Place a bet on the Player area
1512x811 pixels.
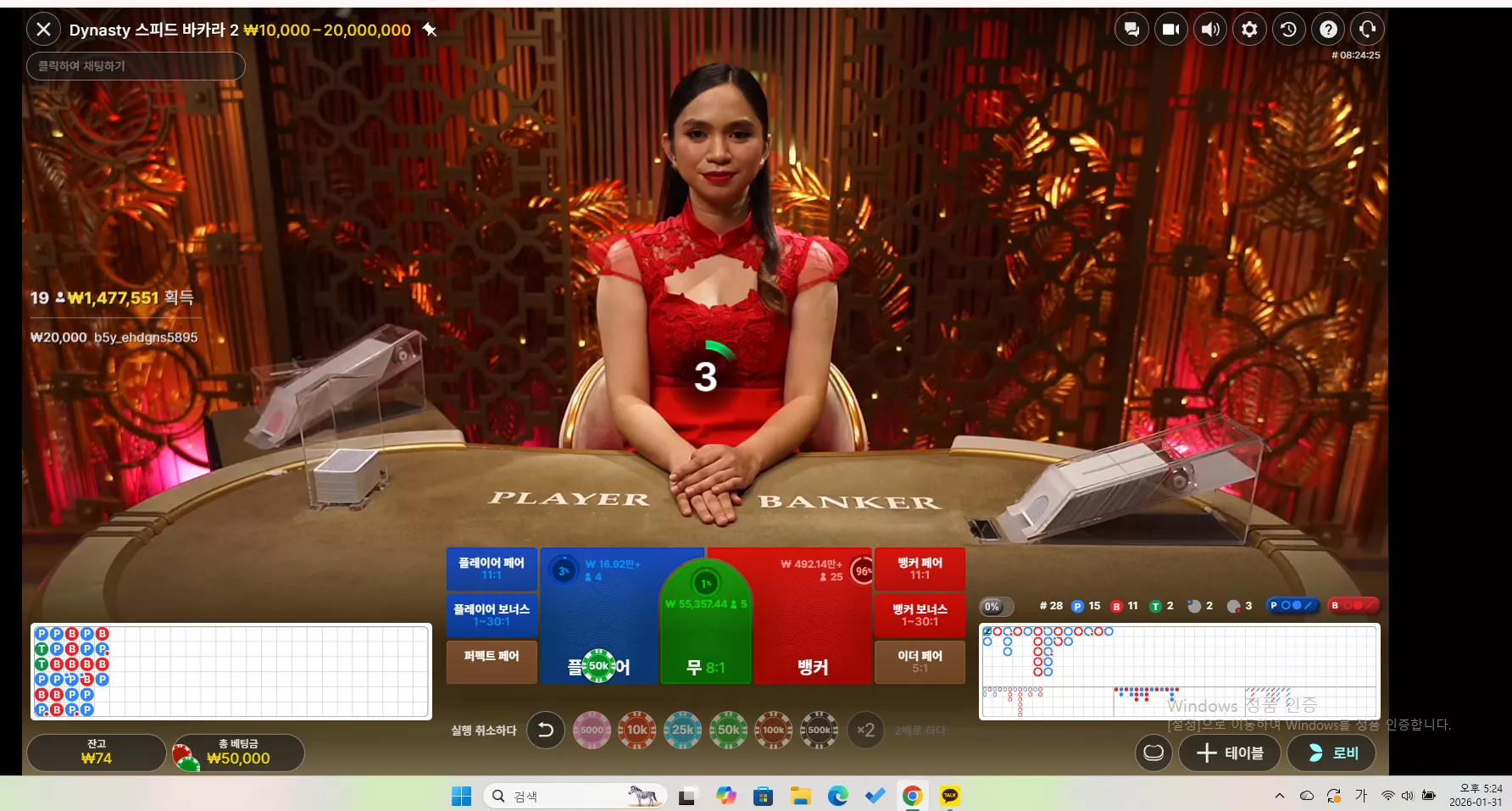[598, 615]
